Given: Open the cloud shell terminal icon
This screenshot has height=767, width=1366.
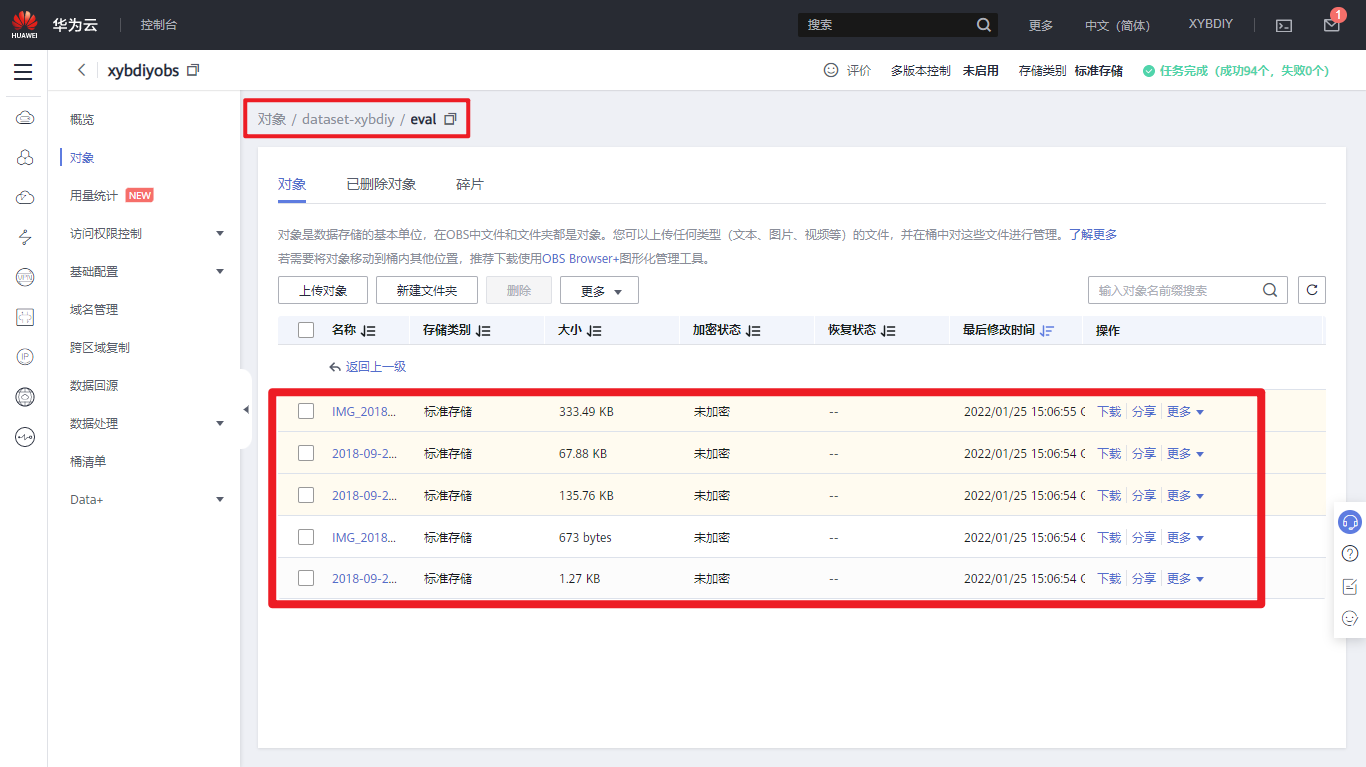Looking at the screenshot, I should [x=1284, y=25].
